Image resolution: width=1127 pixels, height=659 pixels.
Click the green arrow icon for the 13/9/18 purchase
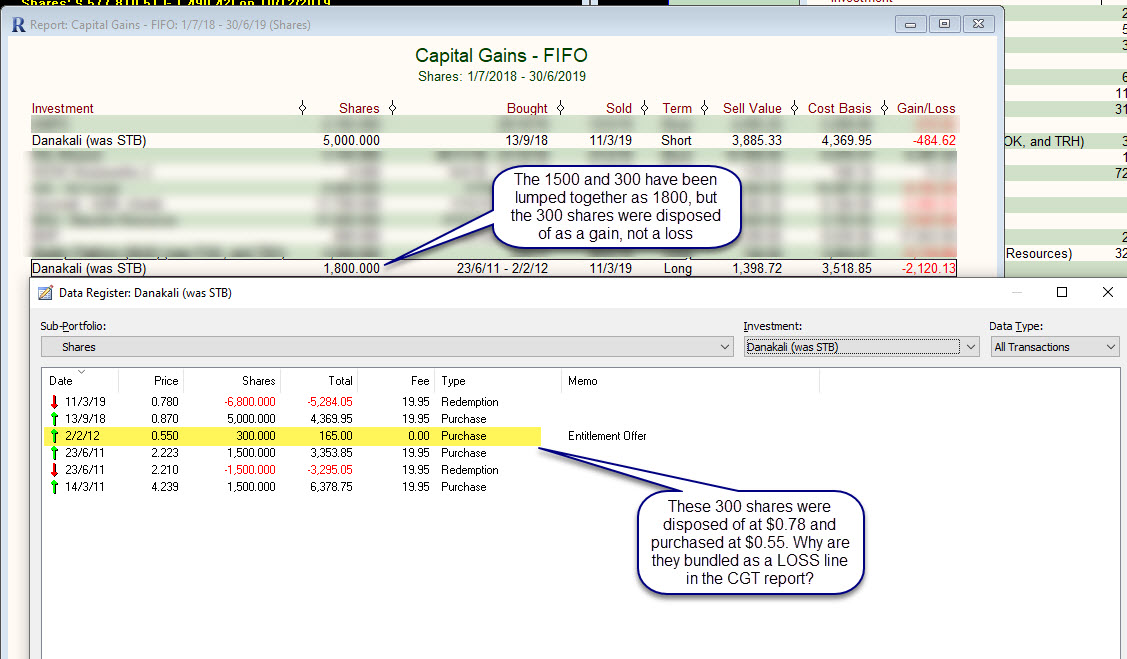coord(54,419)
